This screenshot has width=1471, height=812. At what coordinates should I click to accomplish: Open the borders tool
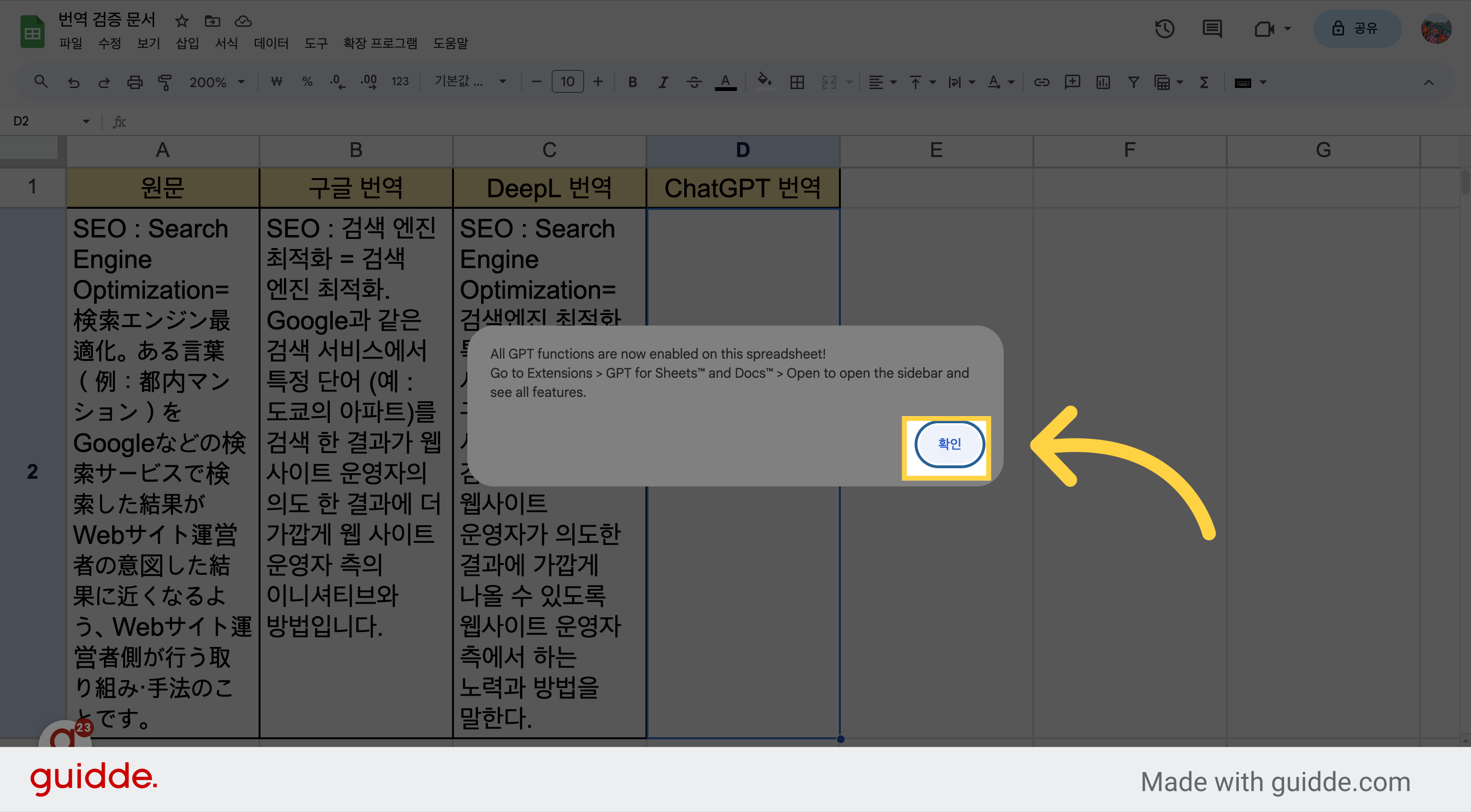[x=797, y=82]
